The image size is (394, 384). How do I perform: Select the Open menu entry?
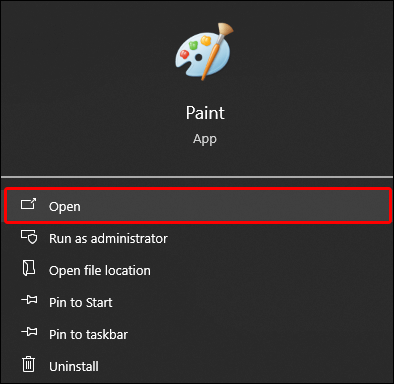(x=198, y=206)
